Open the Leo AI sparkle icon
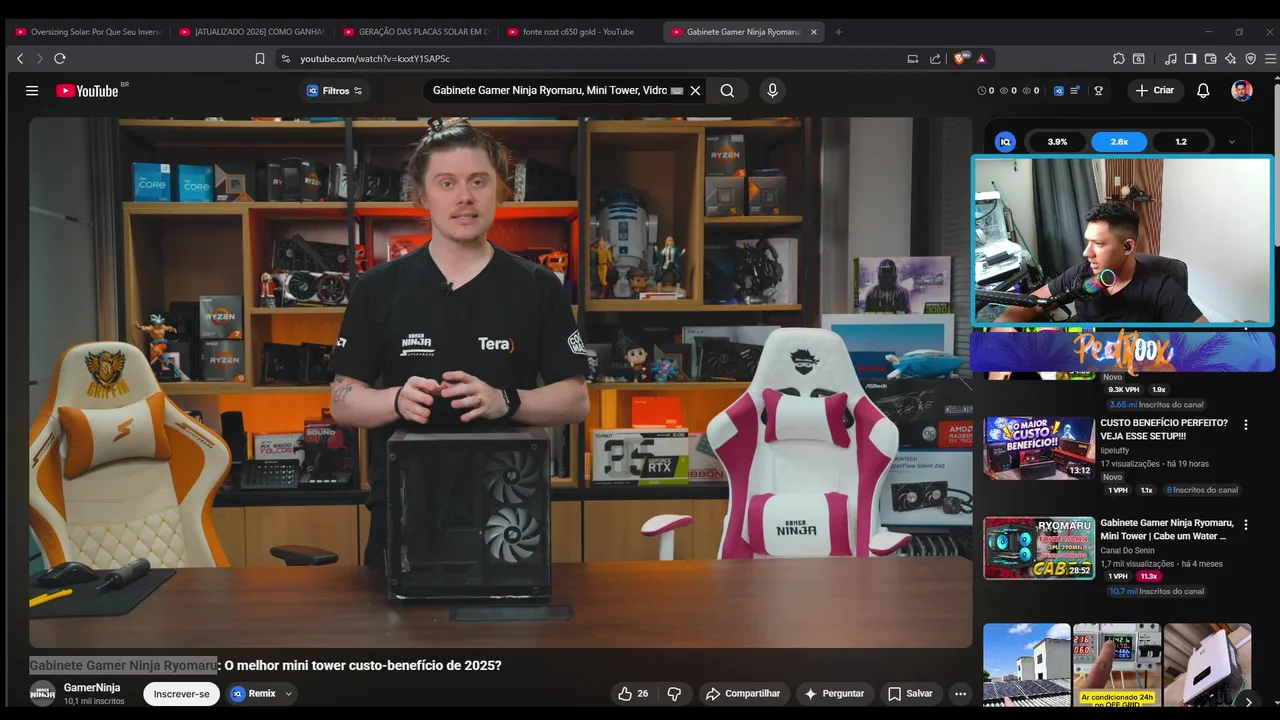1280x720 pixels. point(1230,59)
